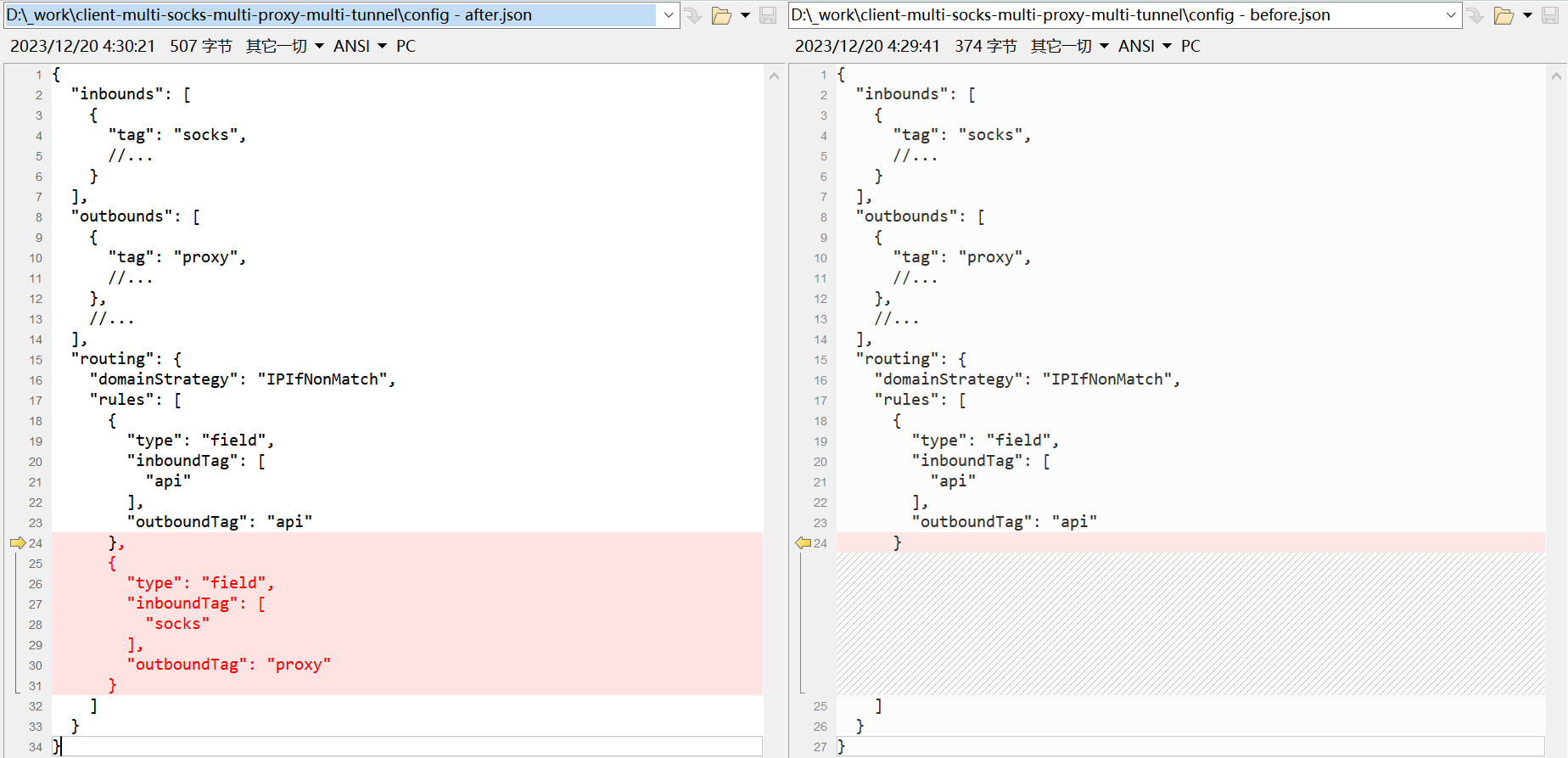Click the yellow copy-to-left arrow at line 24

coord(803,543)
